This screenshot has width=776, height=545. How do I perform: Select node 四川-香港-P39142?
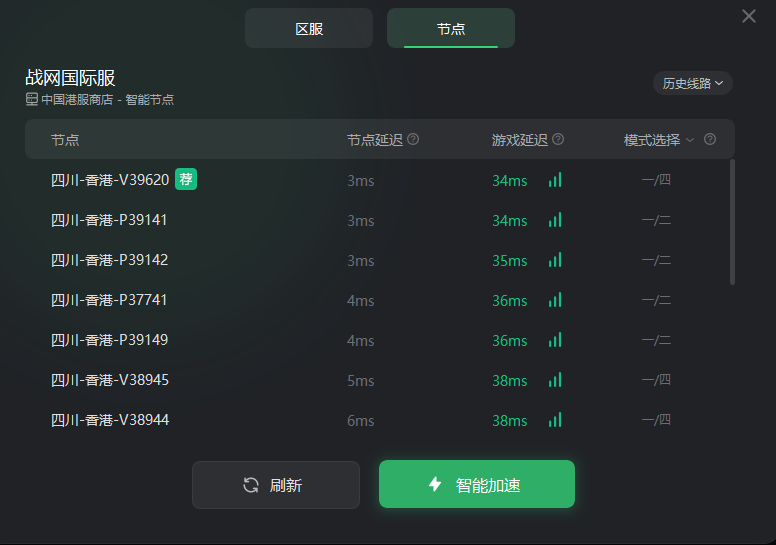click(x=380, y=260)
